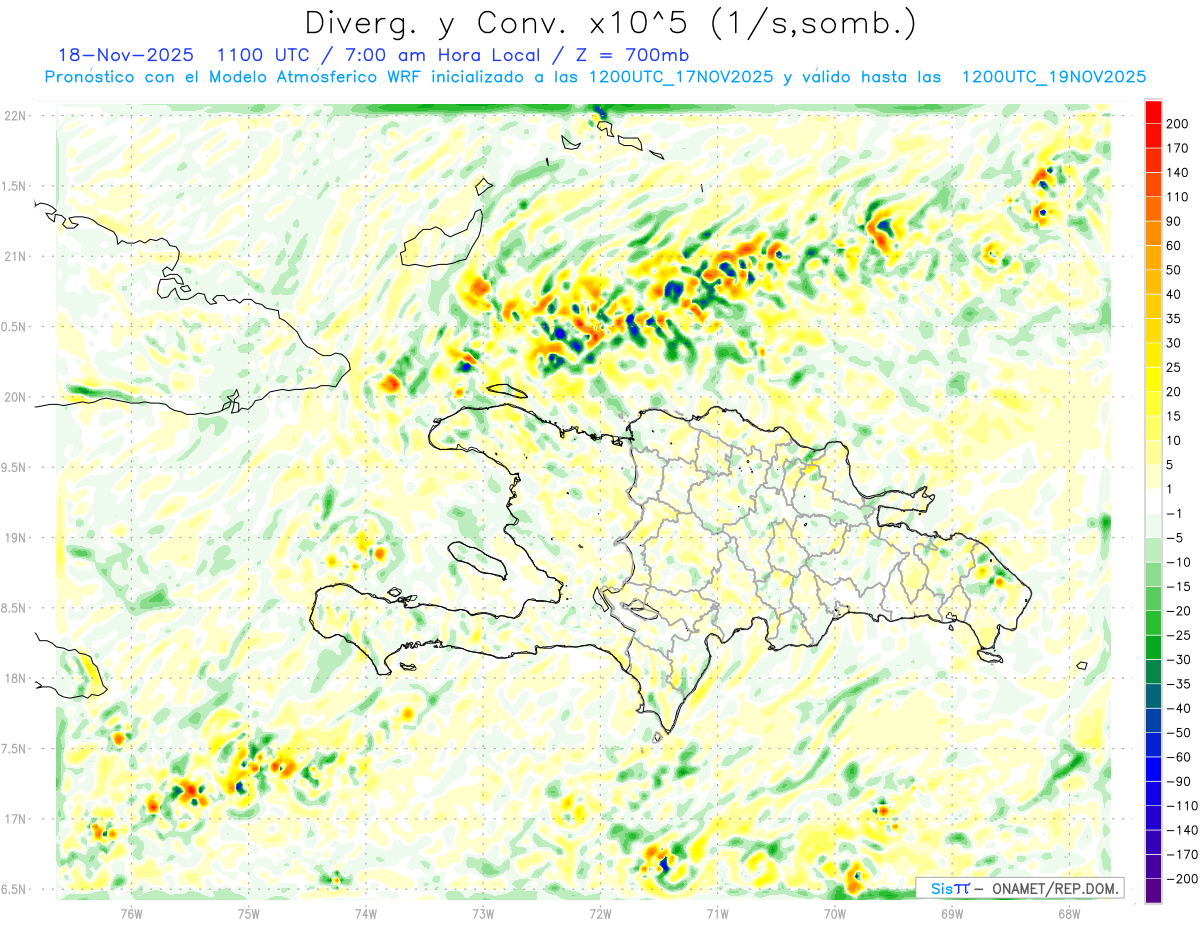Click the '-20' colorbar label
Image resolution: width=1200 pixels, height=927 pixels.
tap(1178, 611)
